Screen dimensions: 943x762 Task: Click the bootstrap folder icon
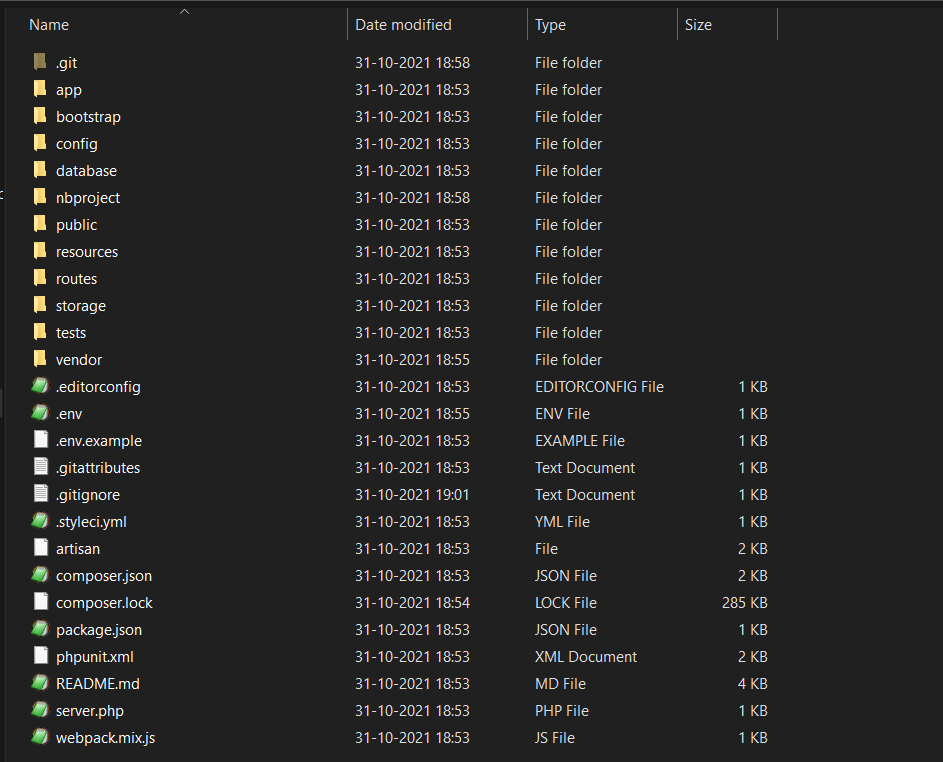(x=40, y=115)
